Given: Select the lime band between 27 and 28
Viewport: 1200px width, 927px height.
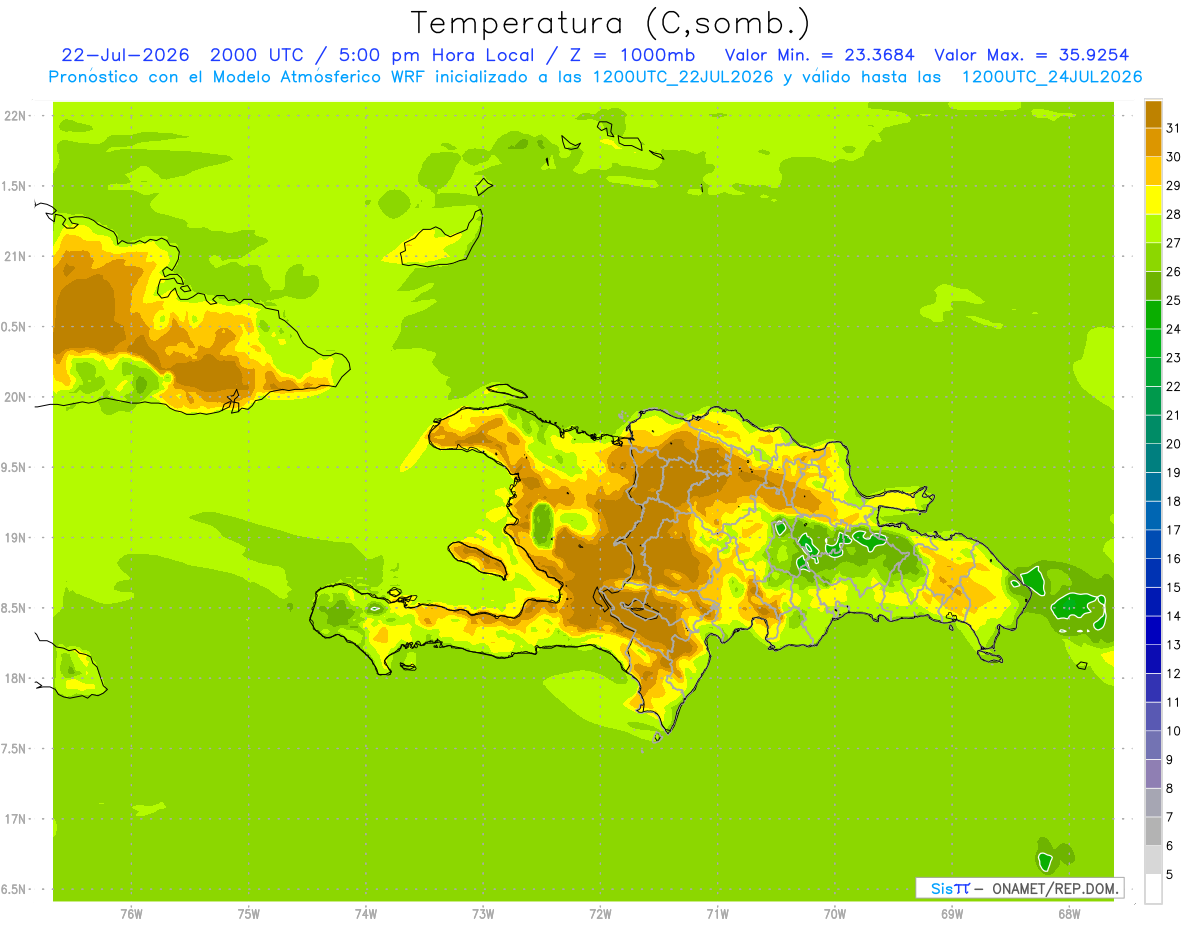Looking at the screenshot, I should tap(1153, 228).
